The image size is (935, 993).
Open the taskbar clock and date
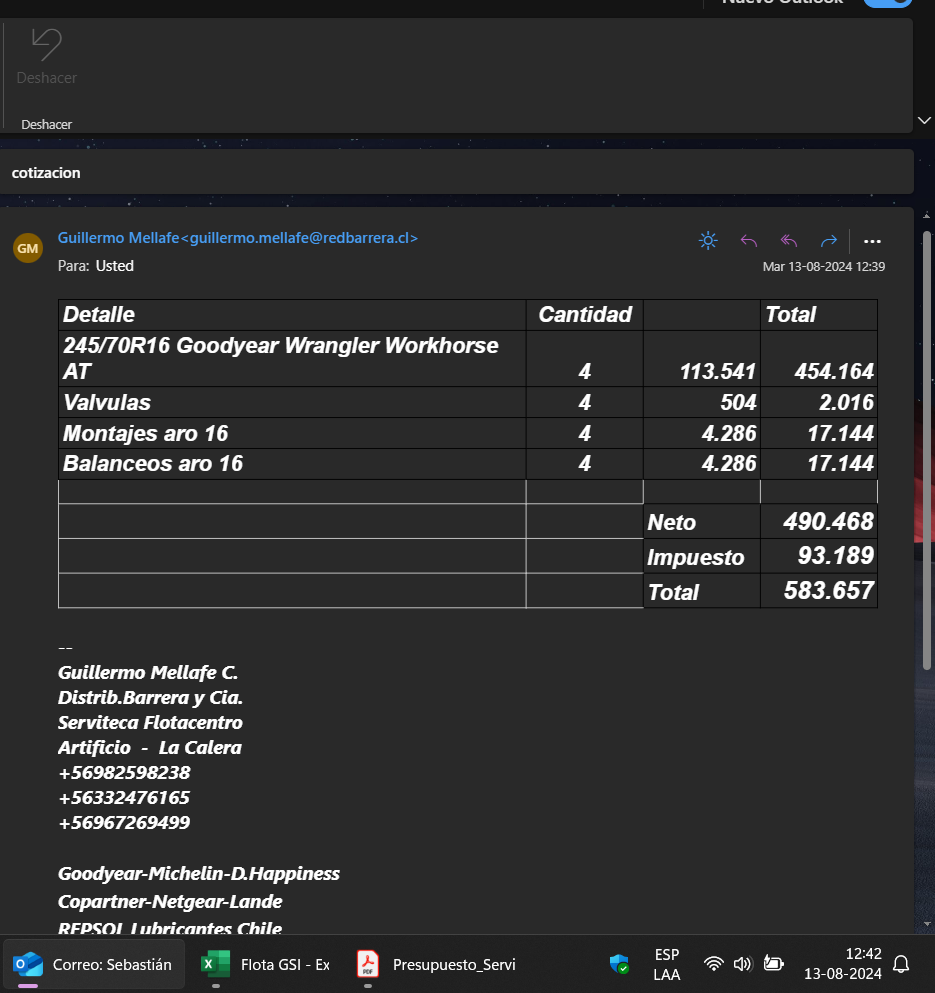pos(843,964)
